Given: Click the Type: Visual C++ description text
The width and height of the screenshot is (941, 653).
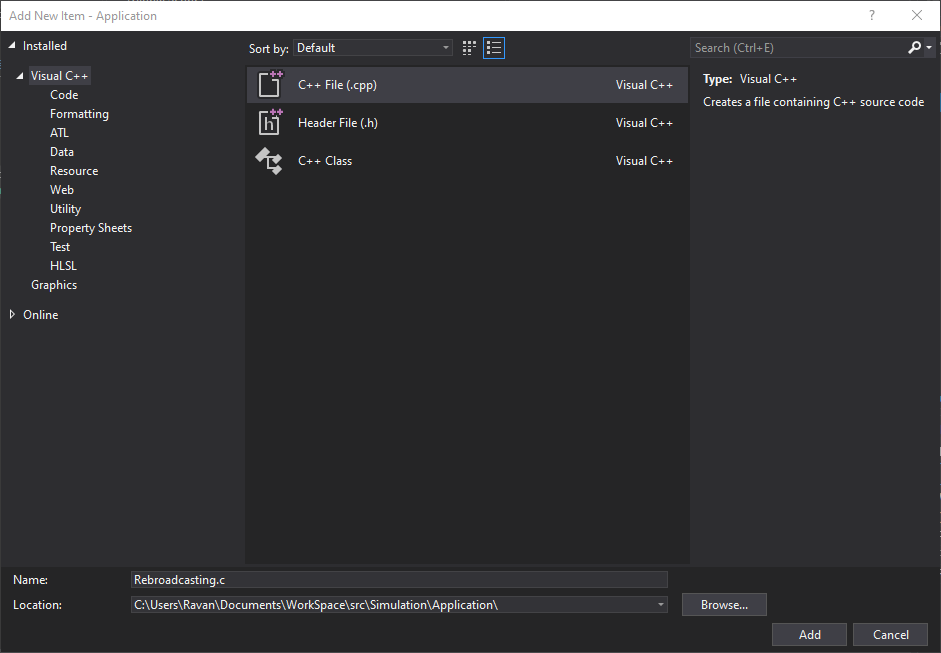Looking at the screenshot, I should (x=750, y=79).
